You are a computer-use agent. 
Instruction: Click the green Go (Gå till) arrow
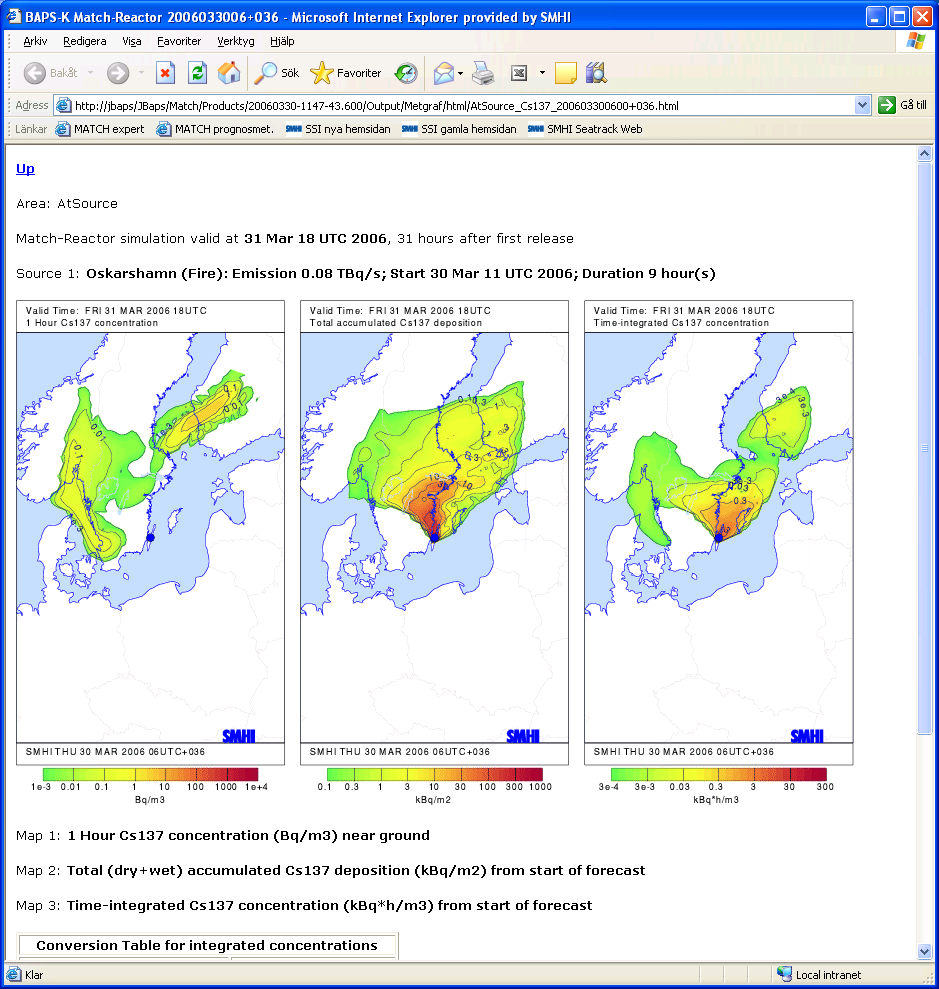coord(887,105)
